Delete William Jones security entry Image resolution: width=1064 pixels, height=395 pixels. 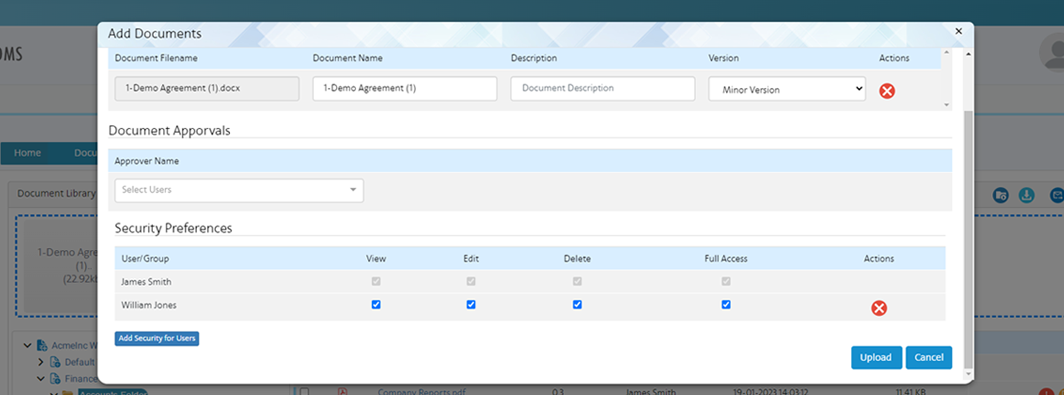[x=879, y=308]
